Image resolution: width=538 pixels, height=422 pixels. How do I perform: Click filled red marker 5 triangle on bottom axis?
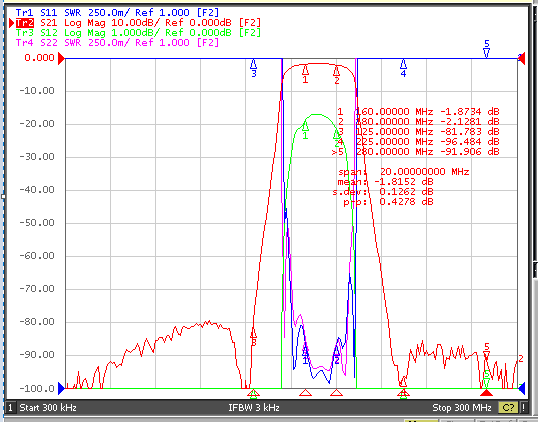(x=486, y=392)
